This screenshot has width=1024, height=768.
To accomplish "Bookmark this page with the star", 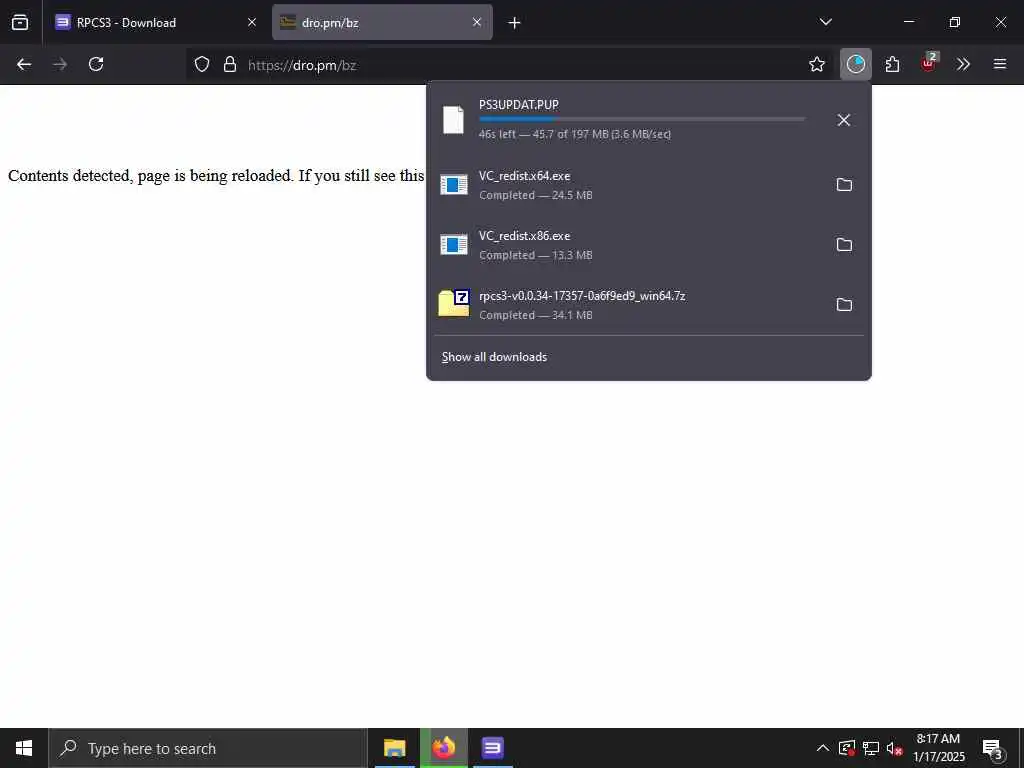I will pos(816,64).
